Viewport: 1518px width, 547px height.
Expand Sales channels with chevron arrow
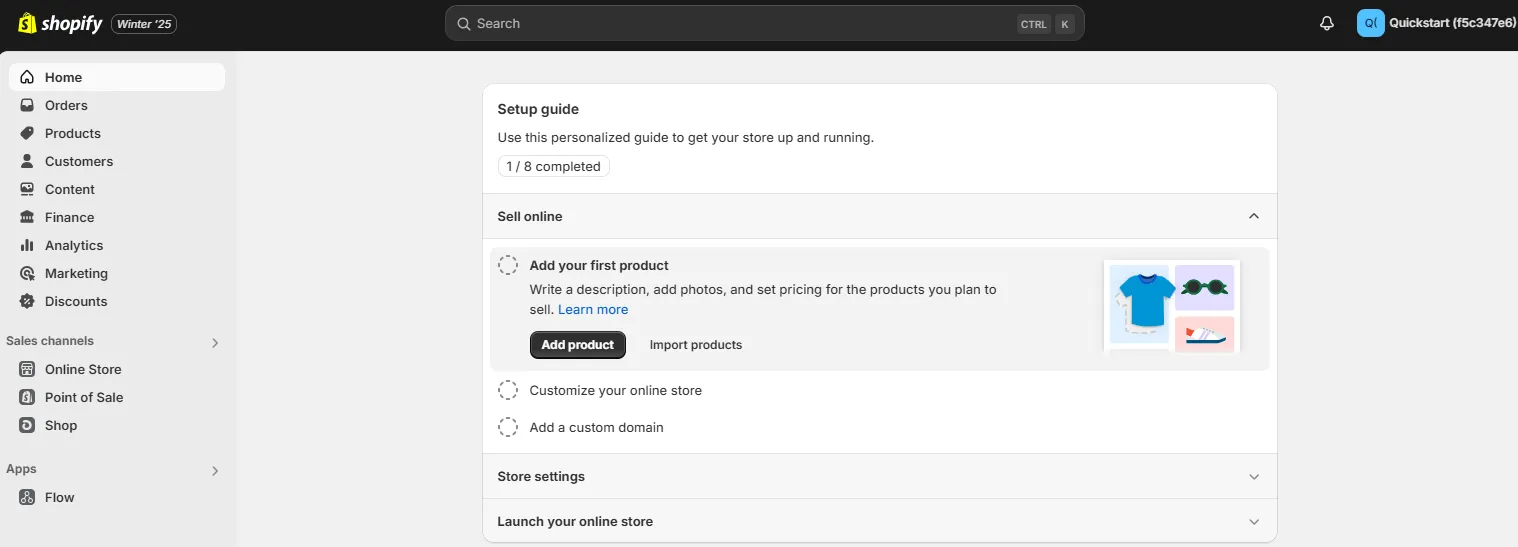point(215,343)
